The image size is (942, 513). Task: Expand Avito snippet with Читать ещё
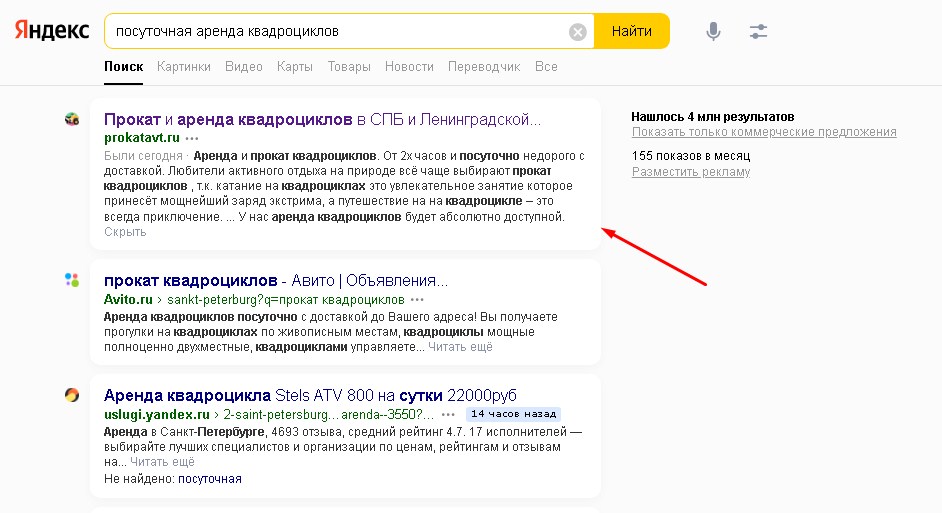(460, 347)
